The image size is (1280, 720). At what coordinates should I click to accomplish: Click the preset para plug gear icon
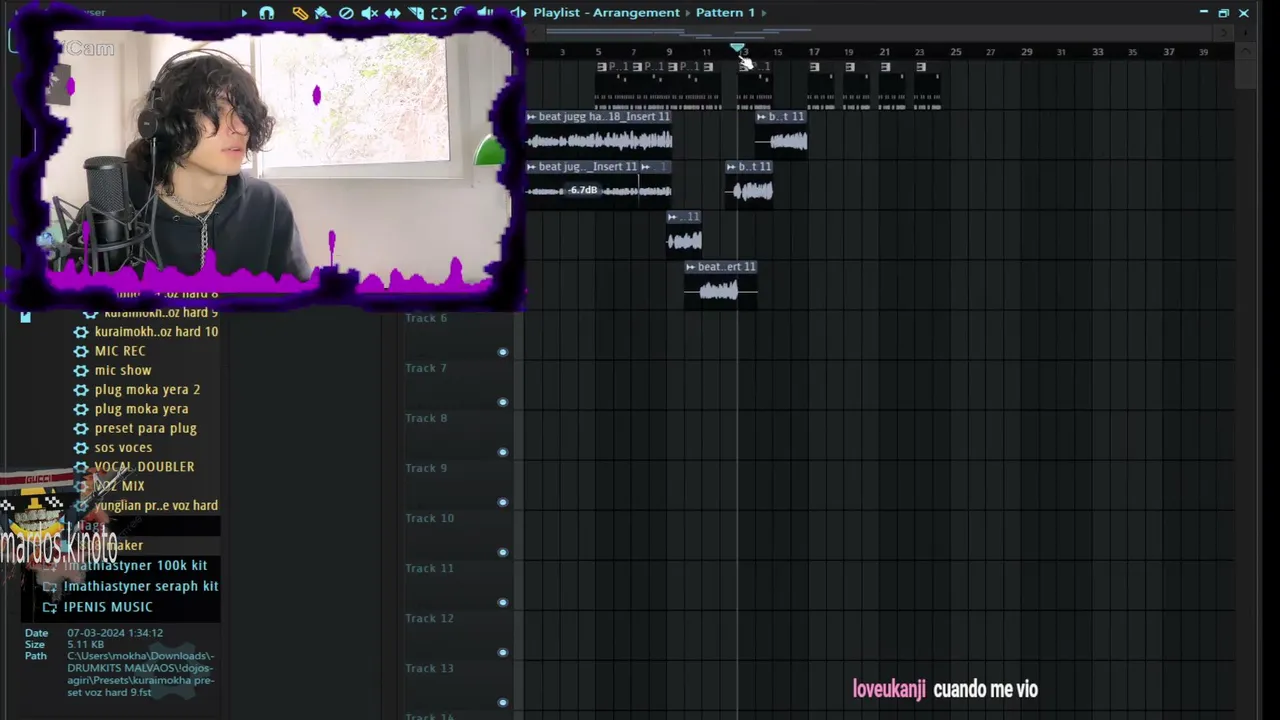coord(81,428)
